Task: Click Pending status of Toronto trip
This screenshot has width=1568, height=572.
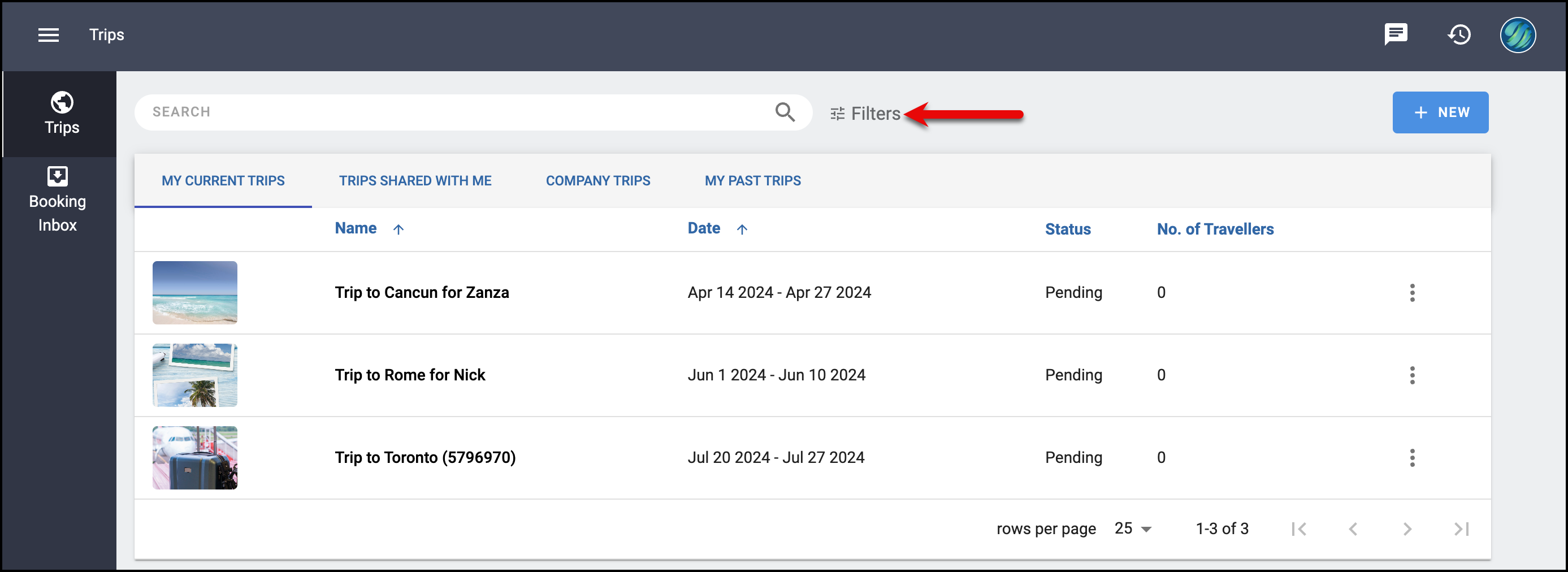Action: (x=1073, y=458)
